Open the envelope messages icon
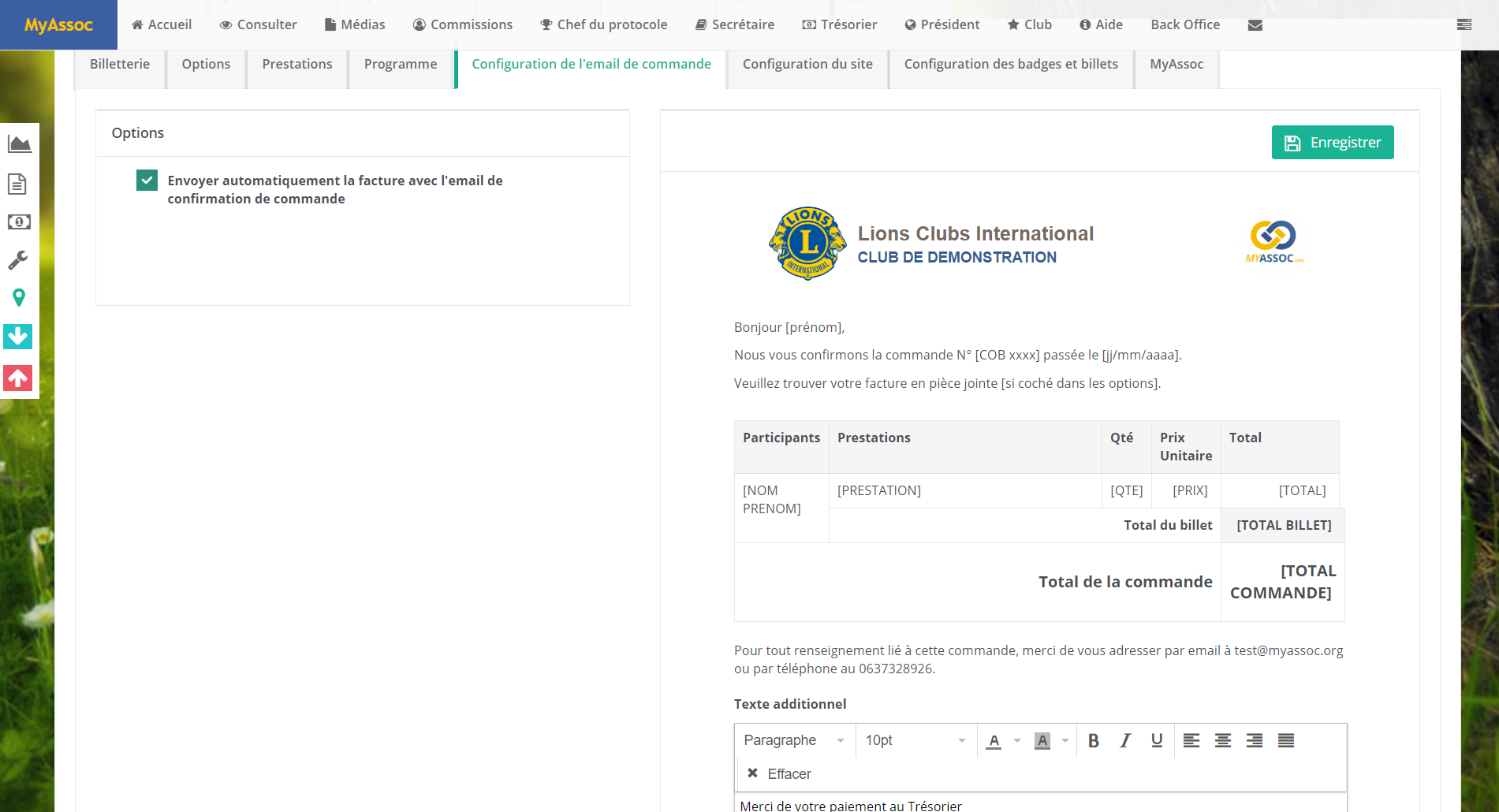The width and height of the screenshot is (1499, 812). 1255,25
